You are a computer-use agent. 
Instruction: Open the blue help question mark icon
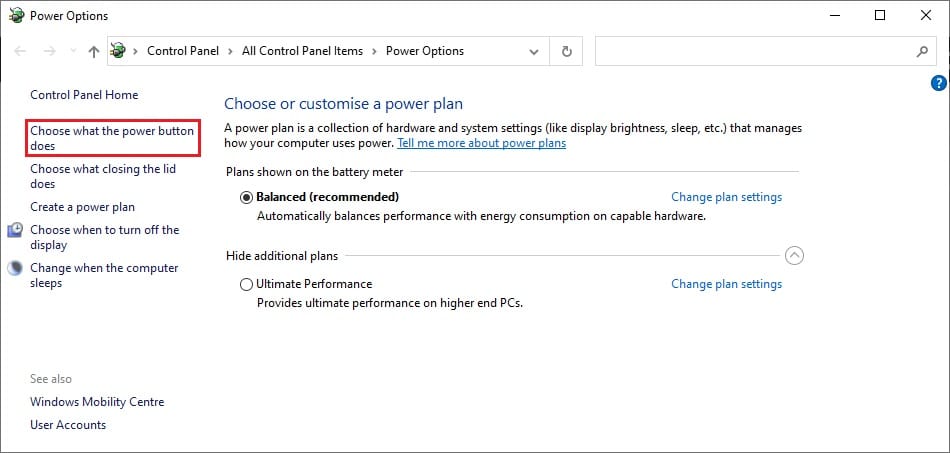pyautogui.click(x=938, y=83)
